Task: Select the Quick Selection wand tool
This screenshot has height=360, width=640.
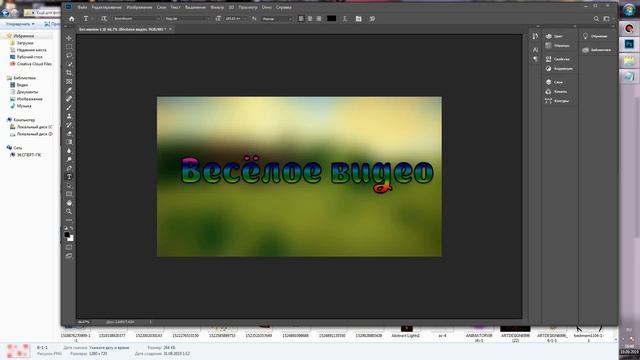Action: [x=69, y=64]
